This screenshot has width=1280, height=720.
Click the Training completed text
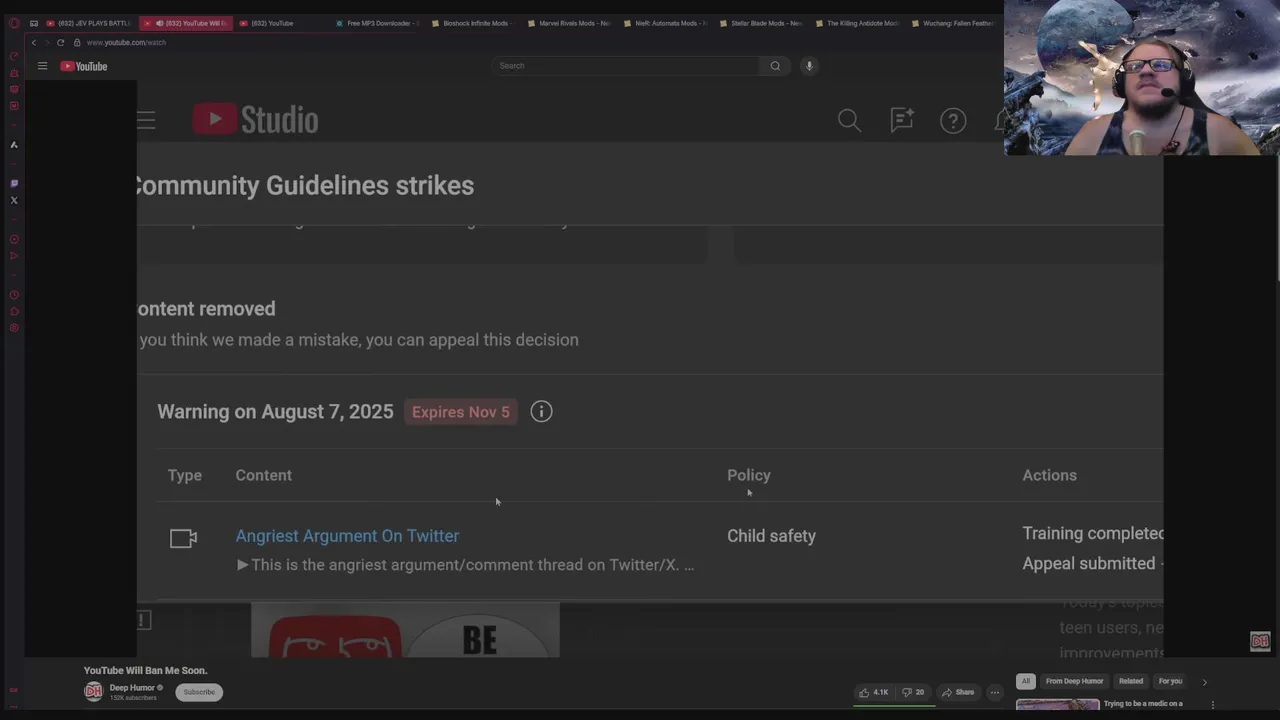click(x=1093, y=534)
